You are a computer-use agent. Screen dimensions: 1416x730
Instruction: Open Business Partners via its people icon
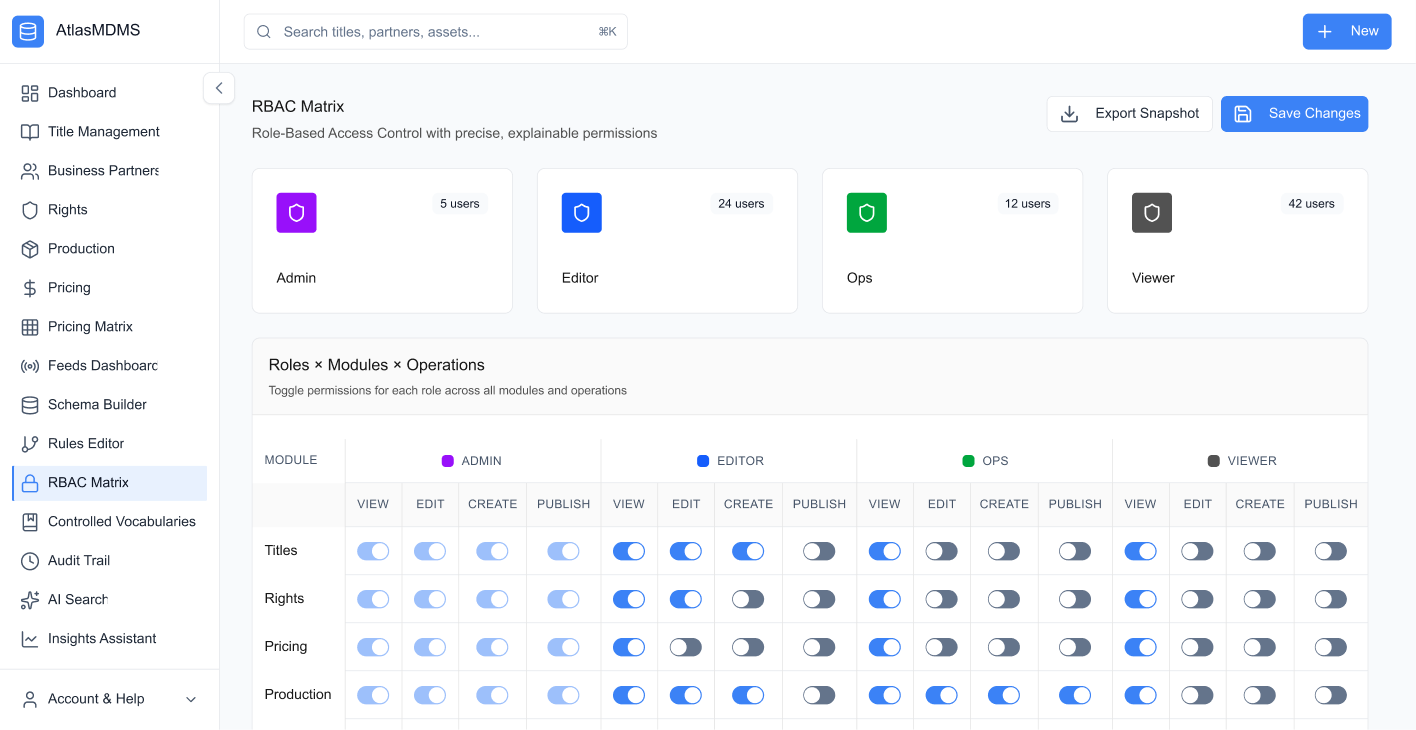[31, 170]
